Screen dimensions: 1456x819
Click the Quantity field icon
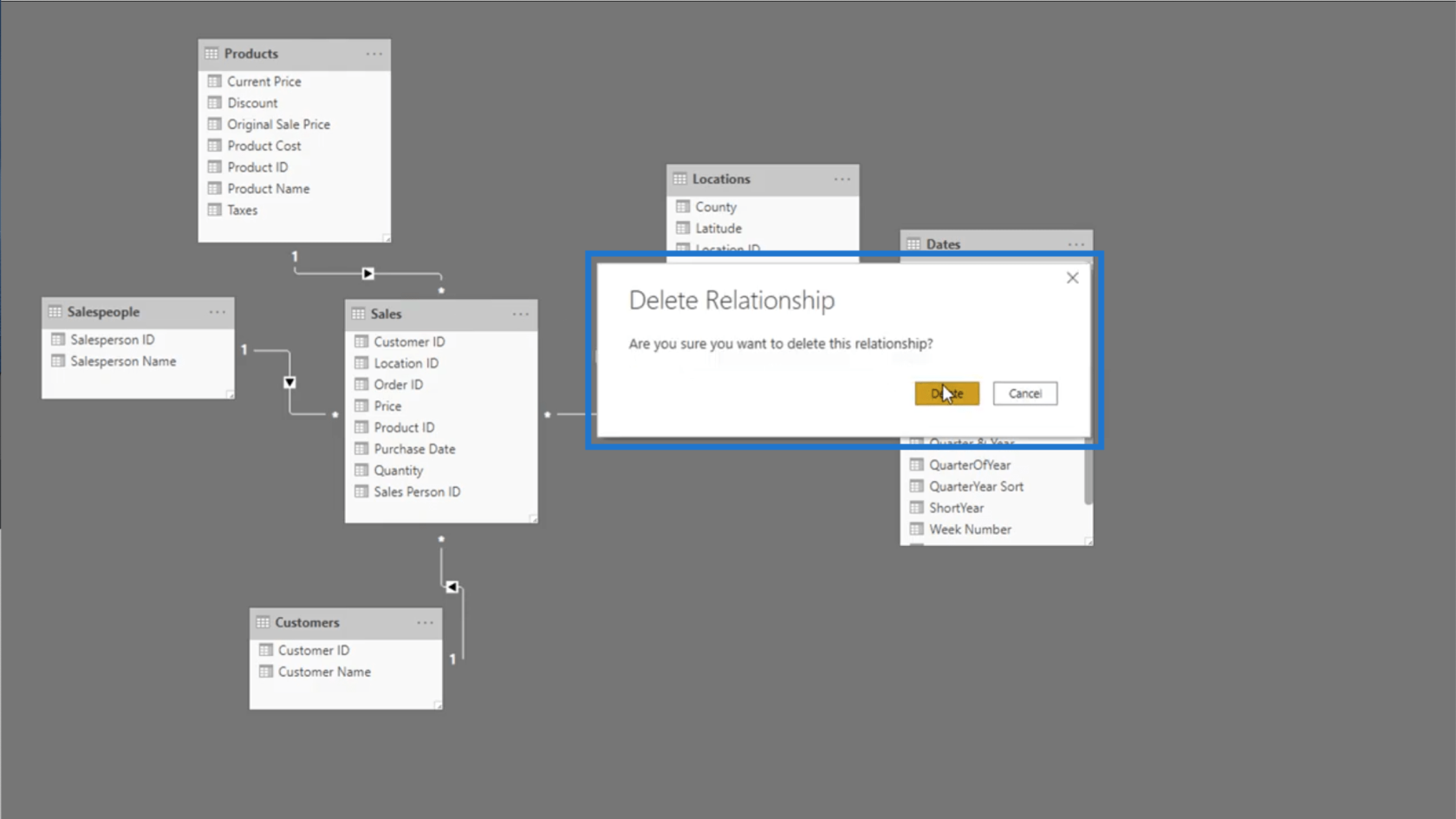pyautogui.click(x=361, y=471)
